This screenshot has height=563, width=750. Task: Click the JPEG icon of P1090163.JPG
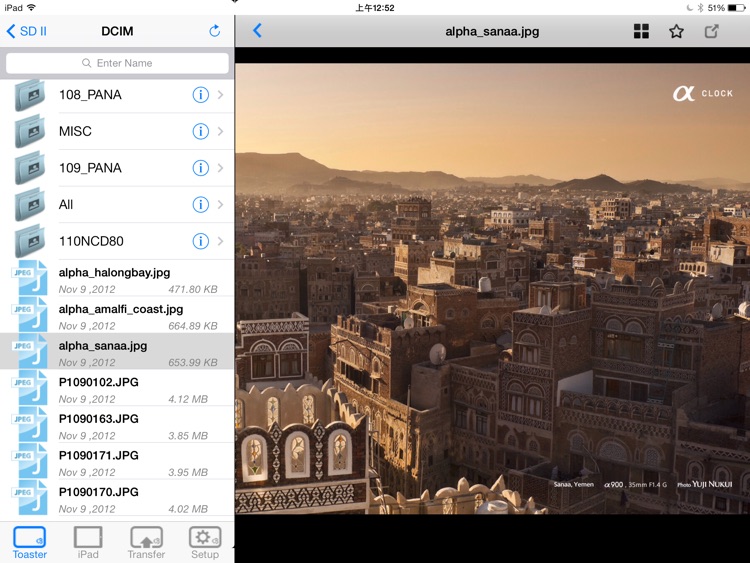click(x=30, y=424)
